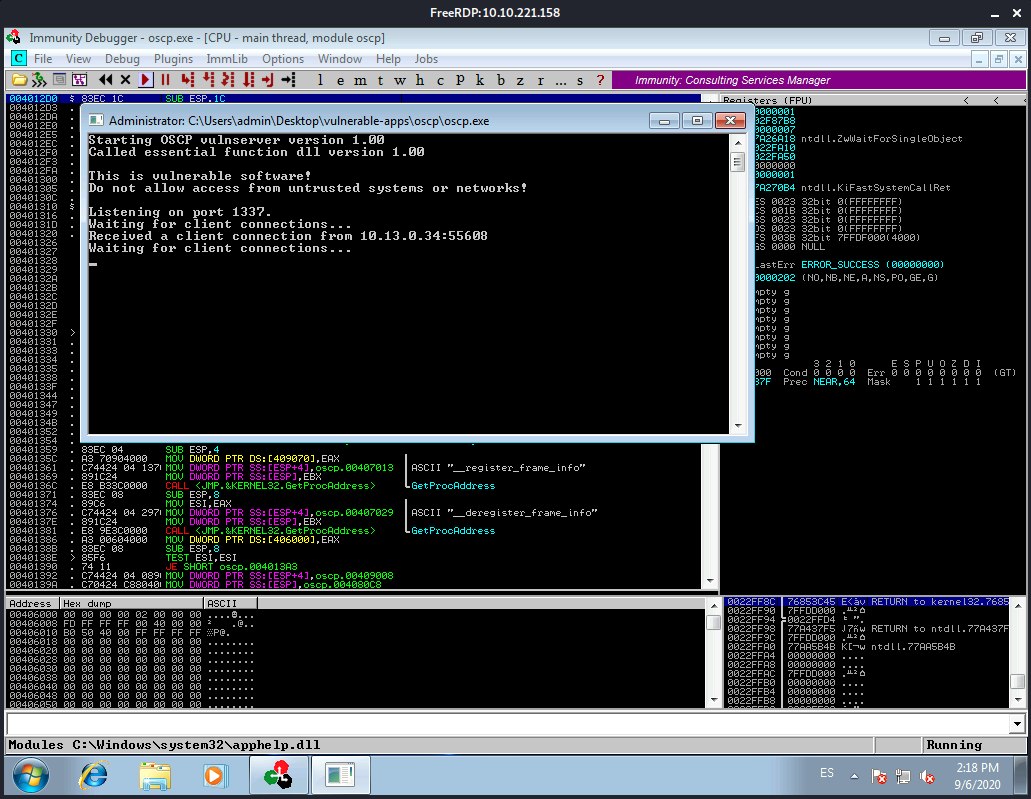Click the gray list window icon
Screen dimensions: 1031x799
point(59,80)
